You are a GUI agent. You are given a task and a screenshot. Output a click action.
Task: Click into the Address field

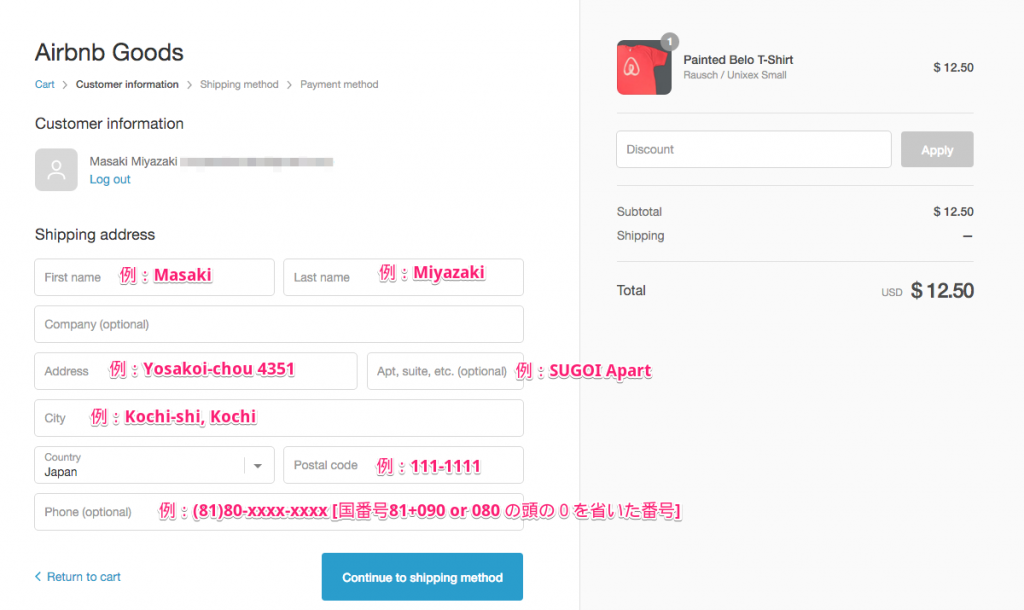point(196,371)
